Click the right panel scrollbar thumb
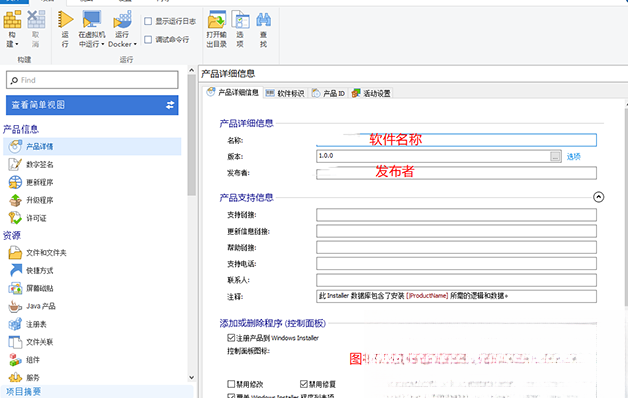This screenshot has height=398, width=628. (x=626, y=208)
